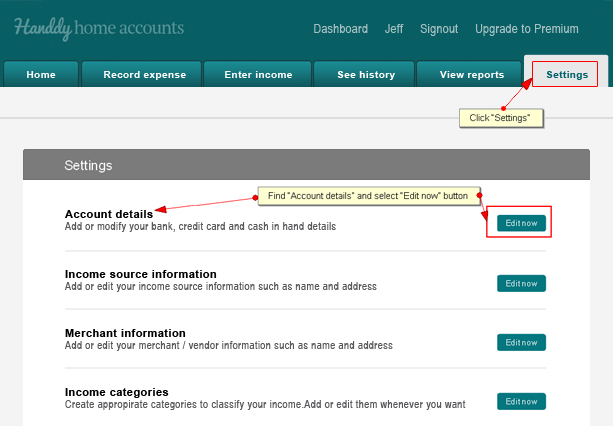Click the gray Settings panel header

point(306,165)
